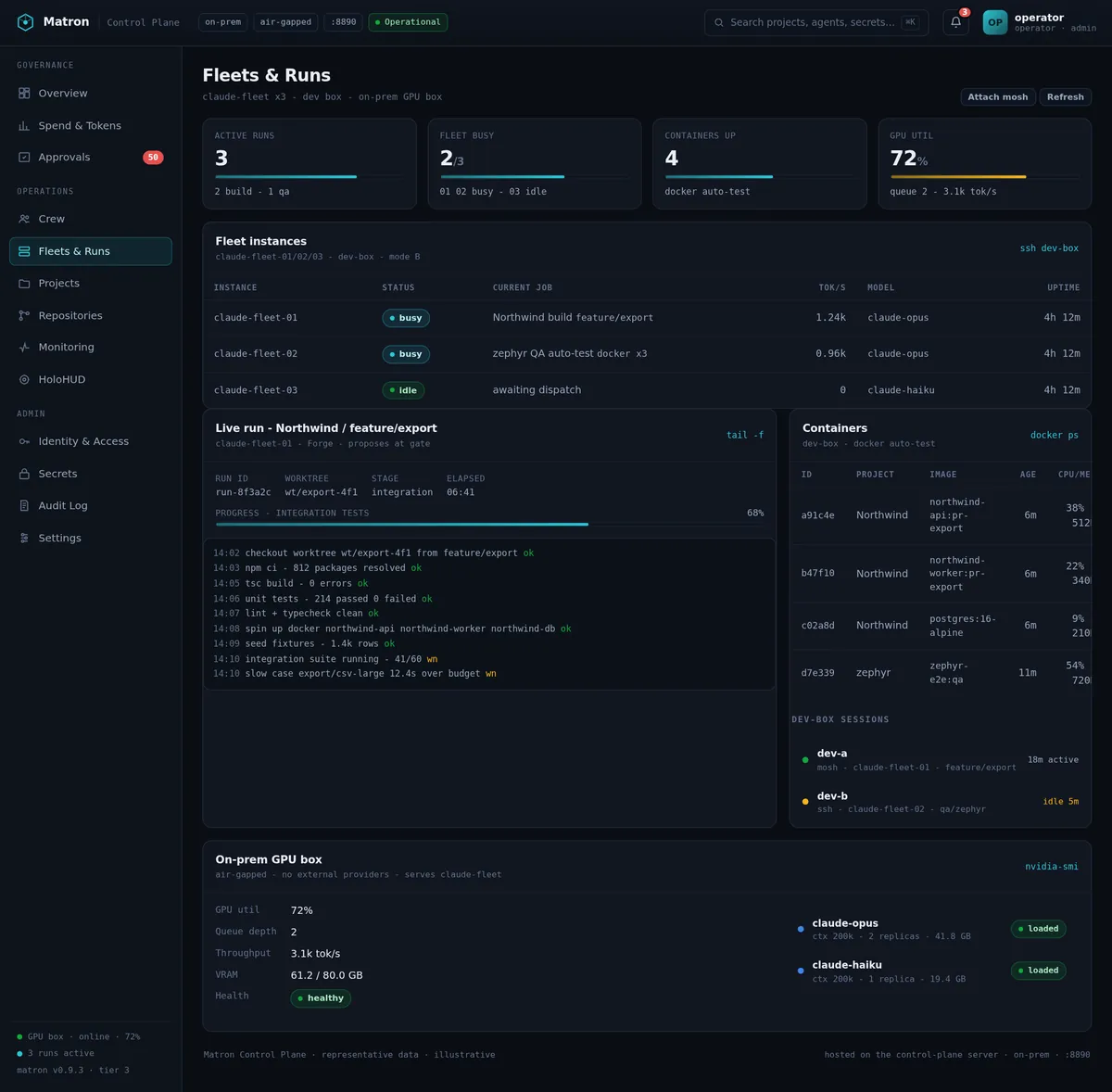Click the Audit Log document icon
Screen dimensions: 1112x1092
(24, 506)
